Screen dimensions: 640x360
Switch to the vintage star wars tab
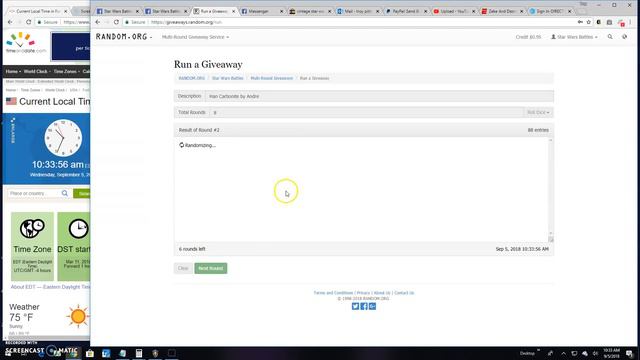[x=309, y=11]
